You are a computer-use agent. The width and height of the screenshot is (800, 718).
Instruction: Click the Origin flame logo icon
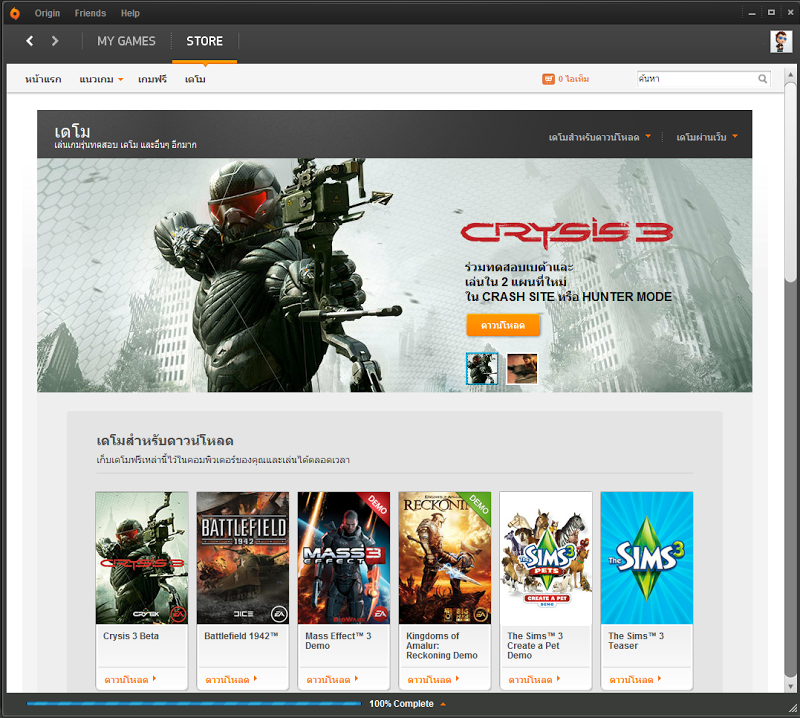click(15, 13)
